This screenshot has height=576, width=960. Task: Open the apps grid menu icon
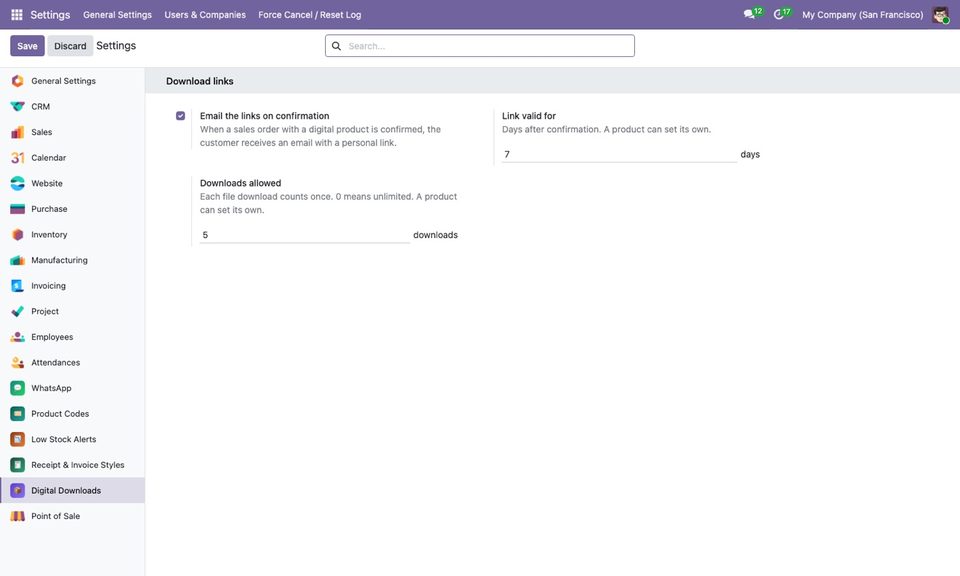[17, 14]
